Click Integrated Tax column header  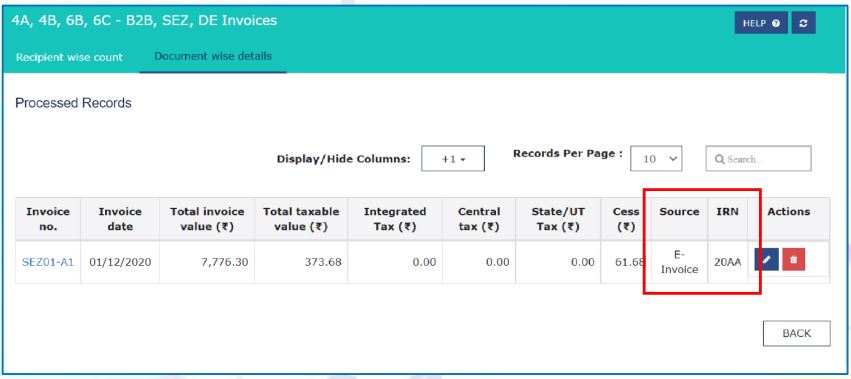coord(395,219)
